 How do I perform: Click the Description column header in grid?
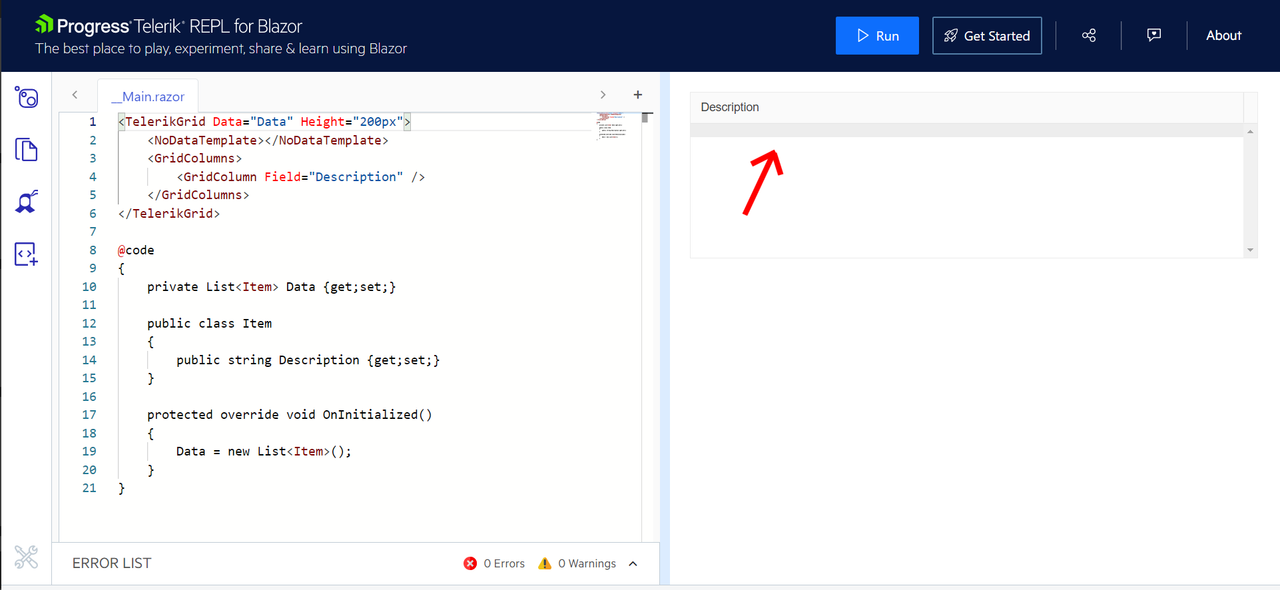click(x=730, y=107)
